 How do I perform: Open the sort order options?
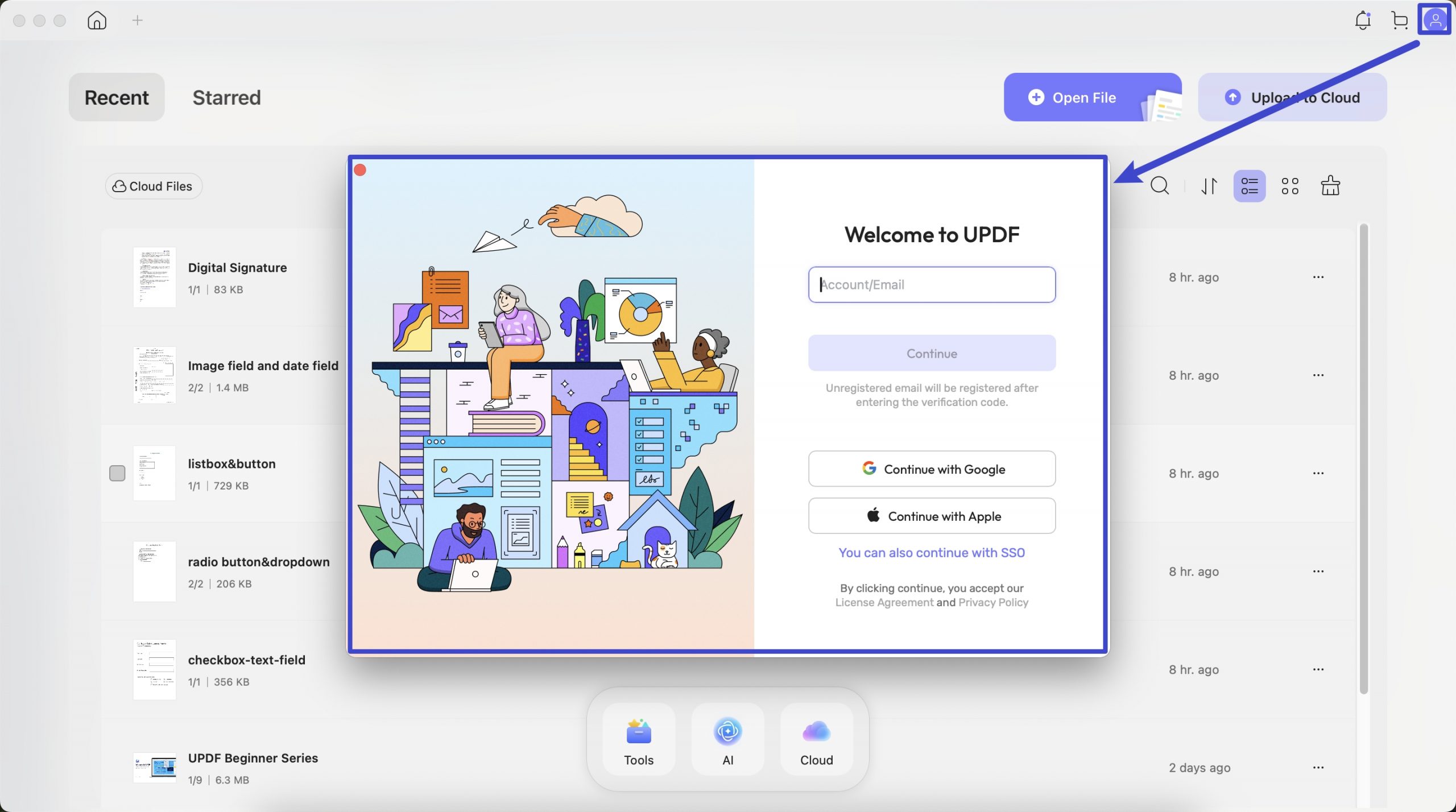click(1209, 185)
